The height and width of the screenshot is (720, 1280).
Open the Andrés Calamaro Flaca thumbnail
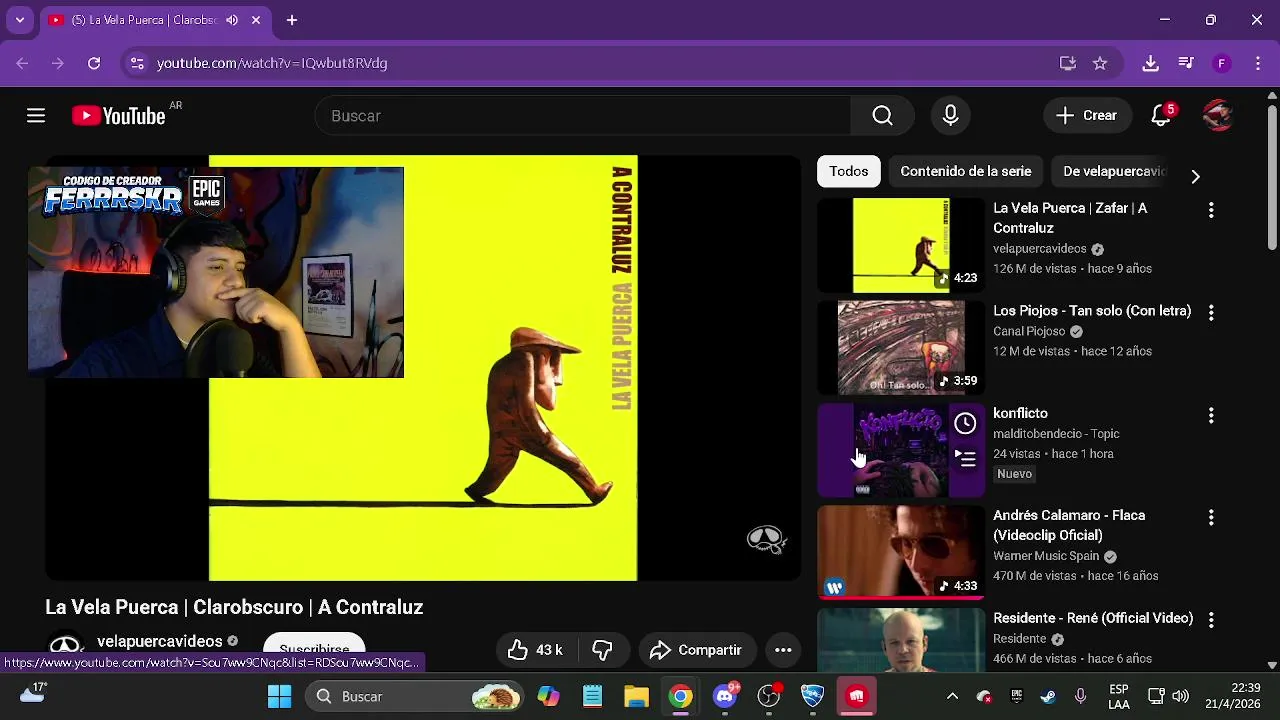(901, 552)
